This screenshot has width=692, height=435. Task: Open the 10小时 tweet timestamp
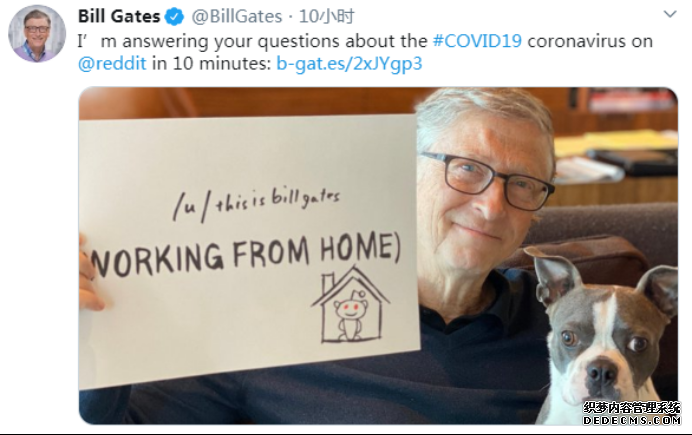(x=327, y=16)
